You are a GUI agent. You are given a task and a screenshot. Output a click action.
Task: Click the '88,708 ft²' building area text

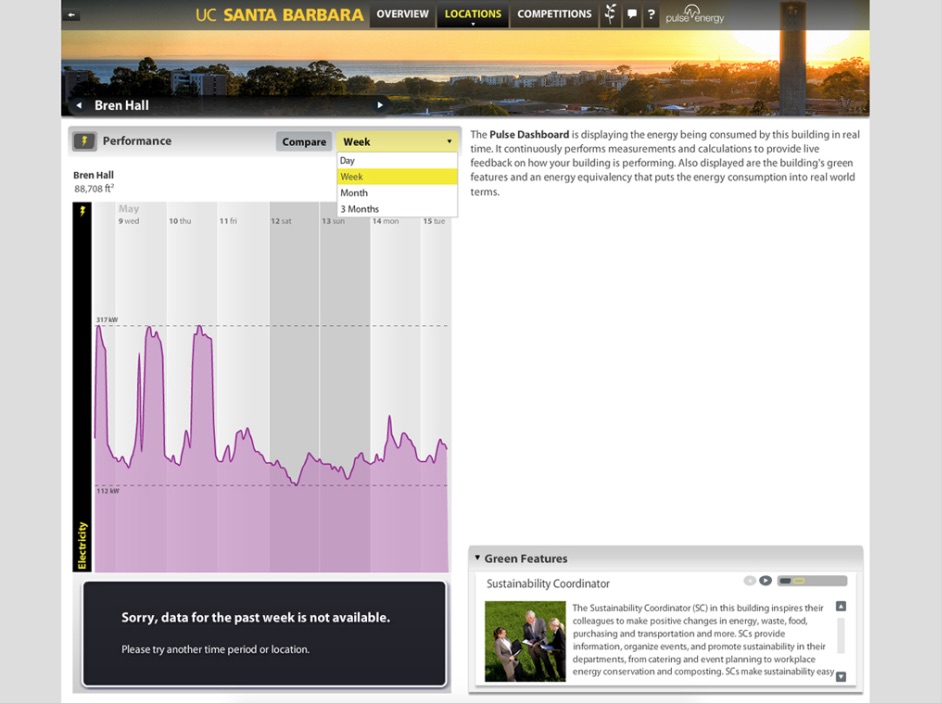click(x=94, y=189)
